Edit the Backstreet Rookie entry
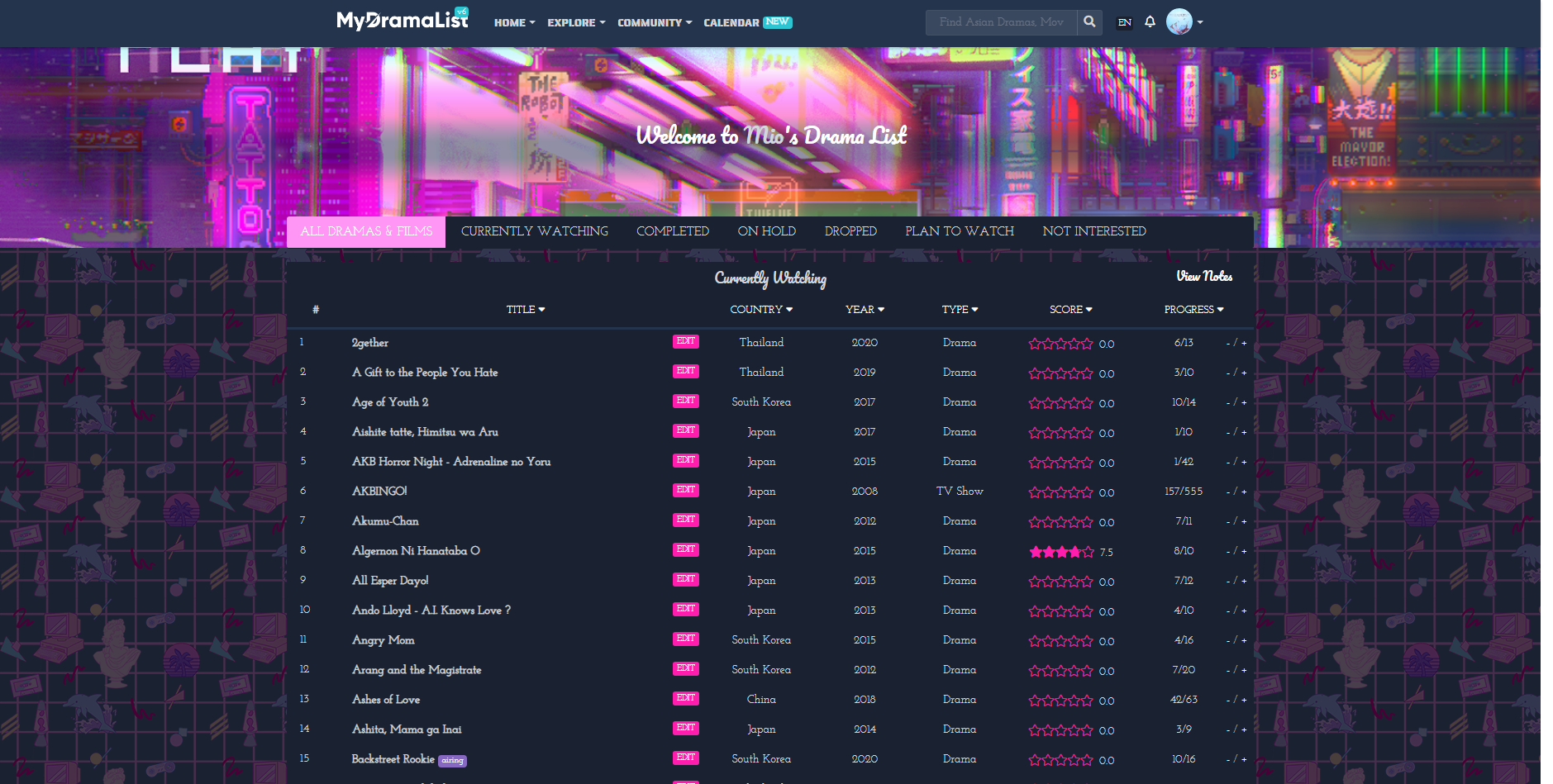1553x784 pixels. point(685,758)
